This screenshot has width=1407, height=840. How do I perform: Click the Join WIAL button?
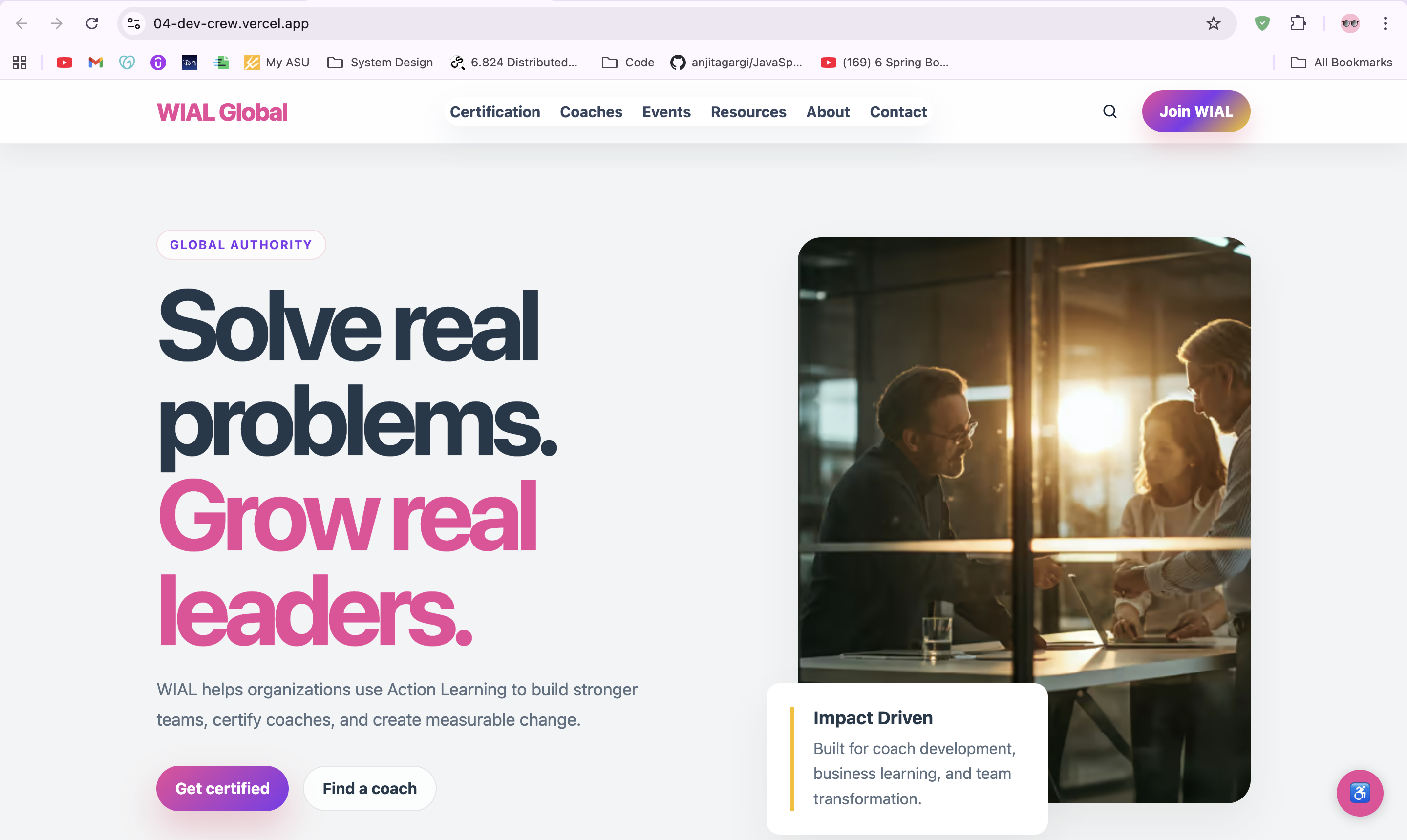[1196, 111]
